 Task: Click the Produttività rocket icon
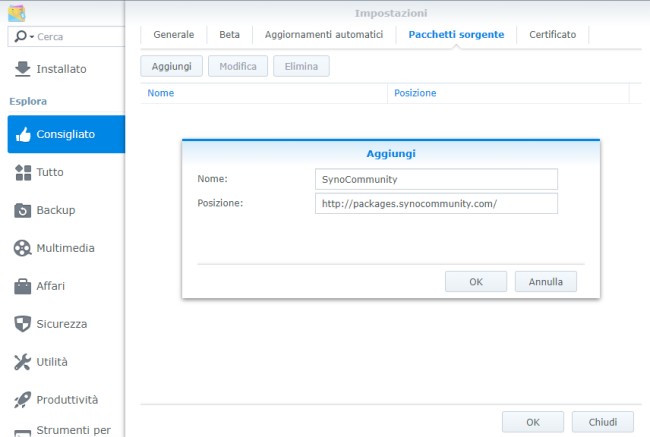point(22,400)
